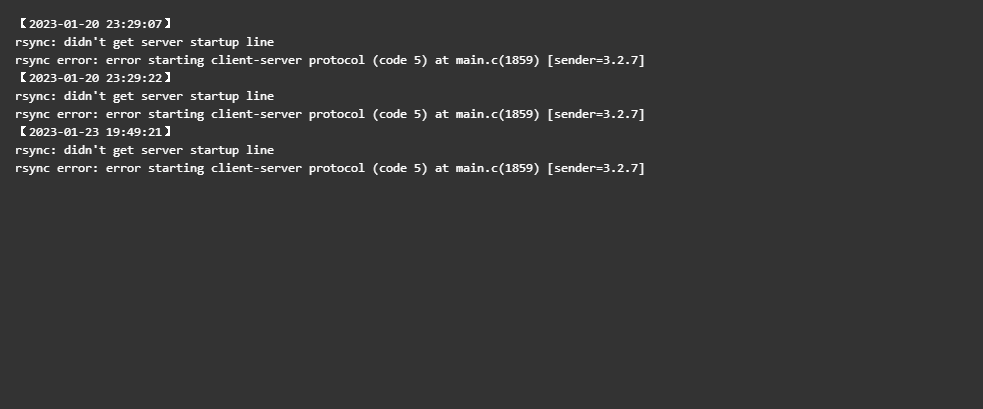This screenshot has width=983, height=409.
Task: Click the rsync error: prefix in the last error line
Action: (x=57, y=168)
